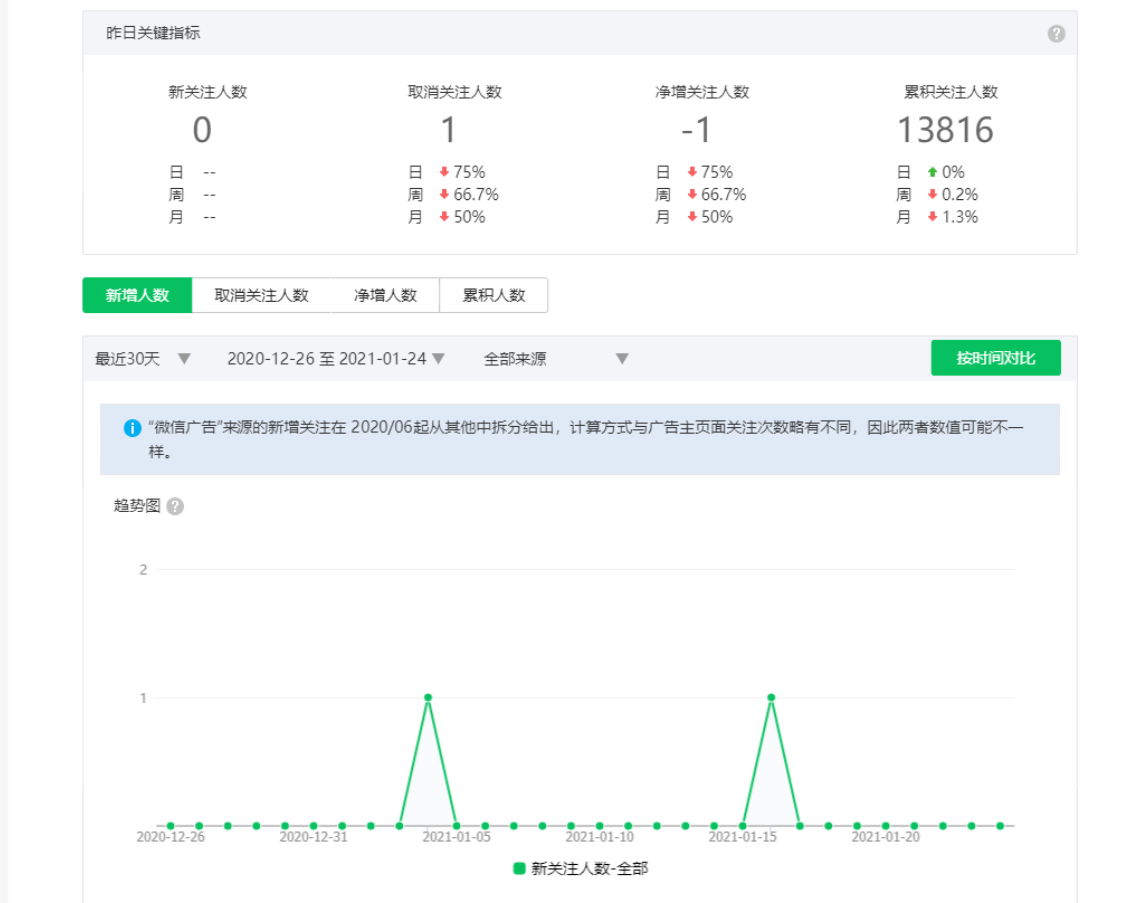
Task: Click the green legend swatch for 新关注人数
Action: (519, 868)
